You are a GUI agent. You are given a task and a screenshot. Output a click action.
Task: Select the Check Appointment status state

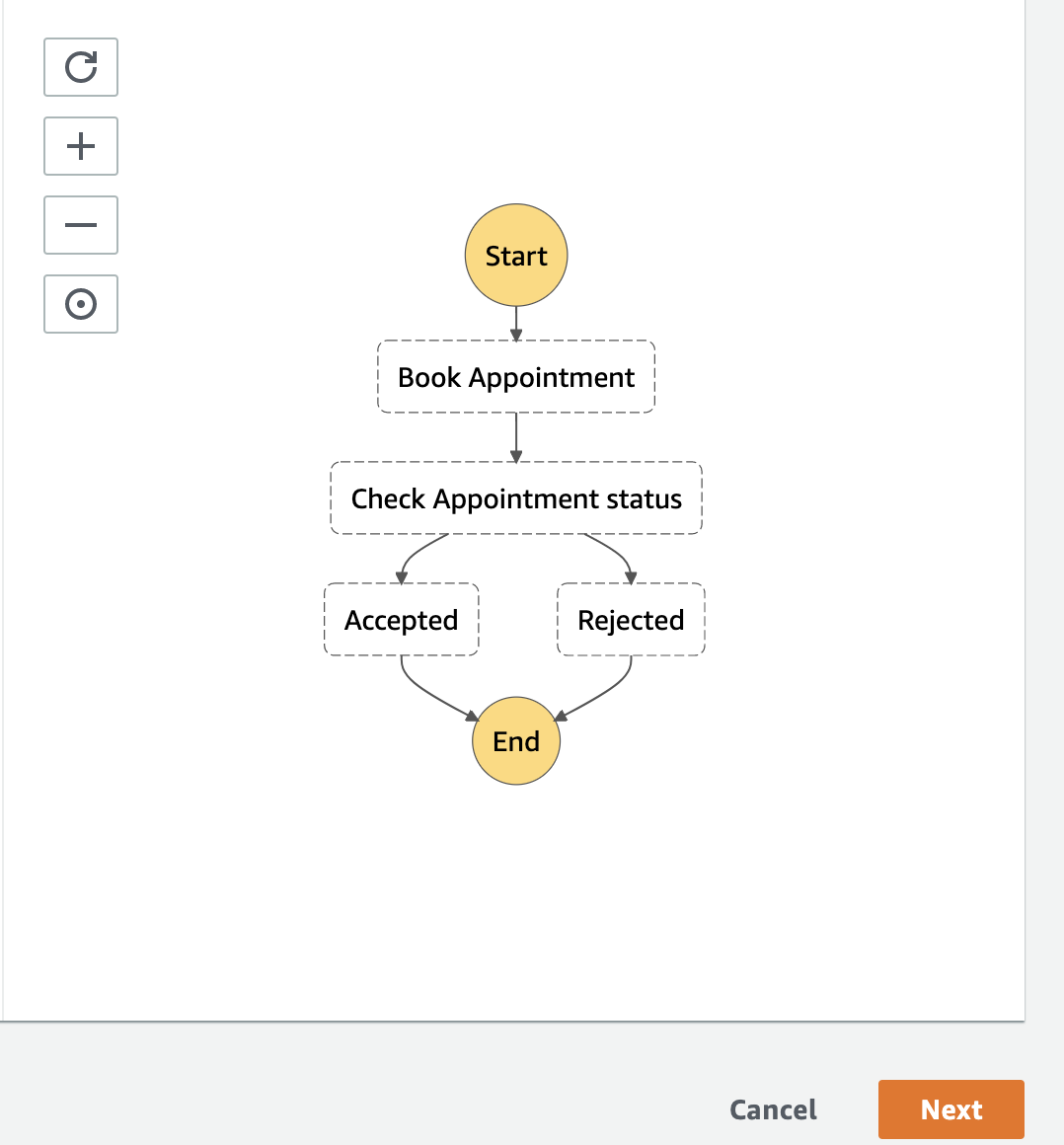tap(516, 498)
